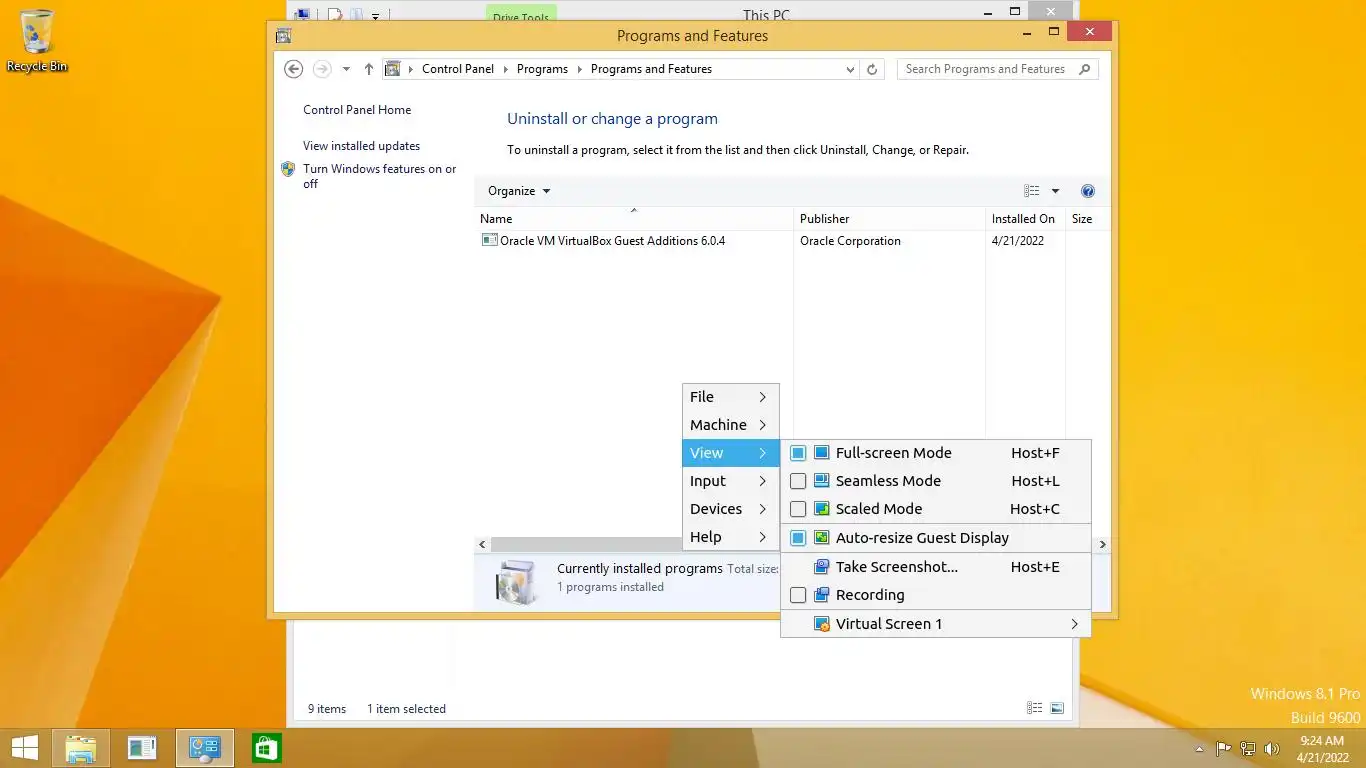The height and width of the screenshot is (768, 1366).
Task: Enable the Scaled Mode checkbox
Action: [798, 509]
